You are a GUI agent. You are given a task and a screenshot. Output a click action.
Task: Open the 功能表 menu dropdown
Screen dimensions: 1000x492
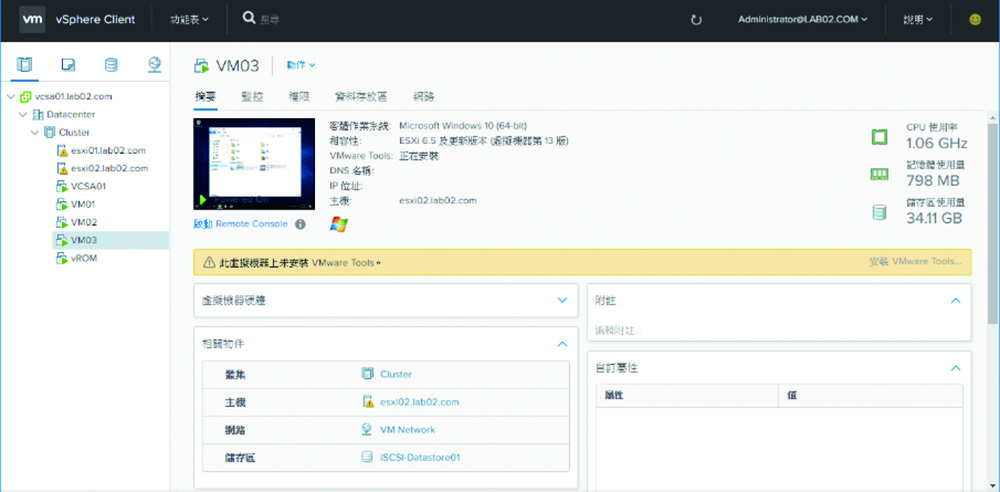pos(189,20)
